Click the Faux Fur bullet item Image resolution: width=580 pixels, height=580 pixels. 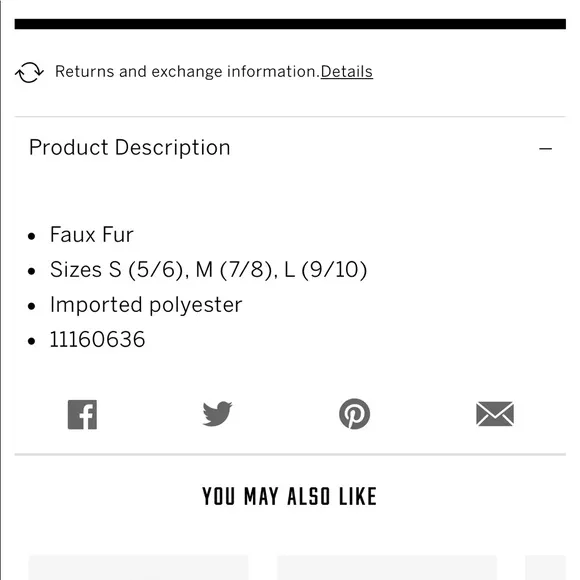[91, 235]
